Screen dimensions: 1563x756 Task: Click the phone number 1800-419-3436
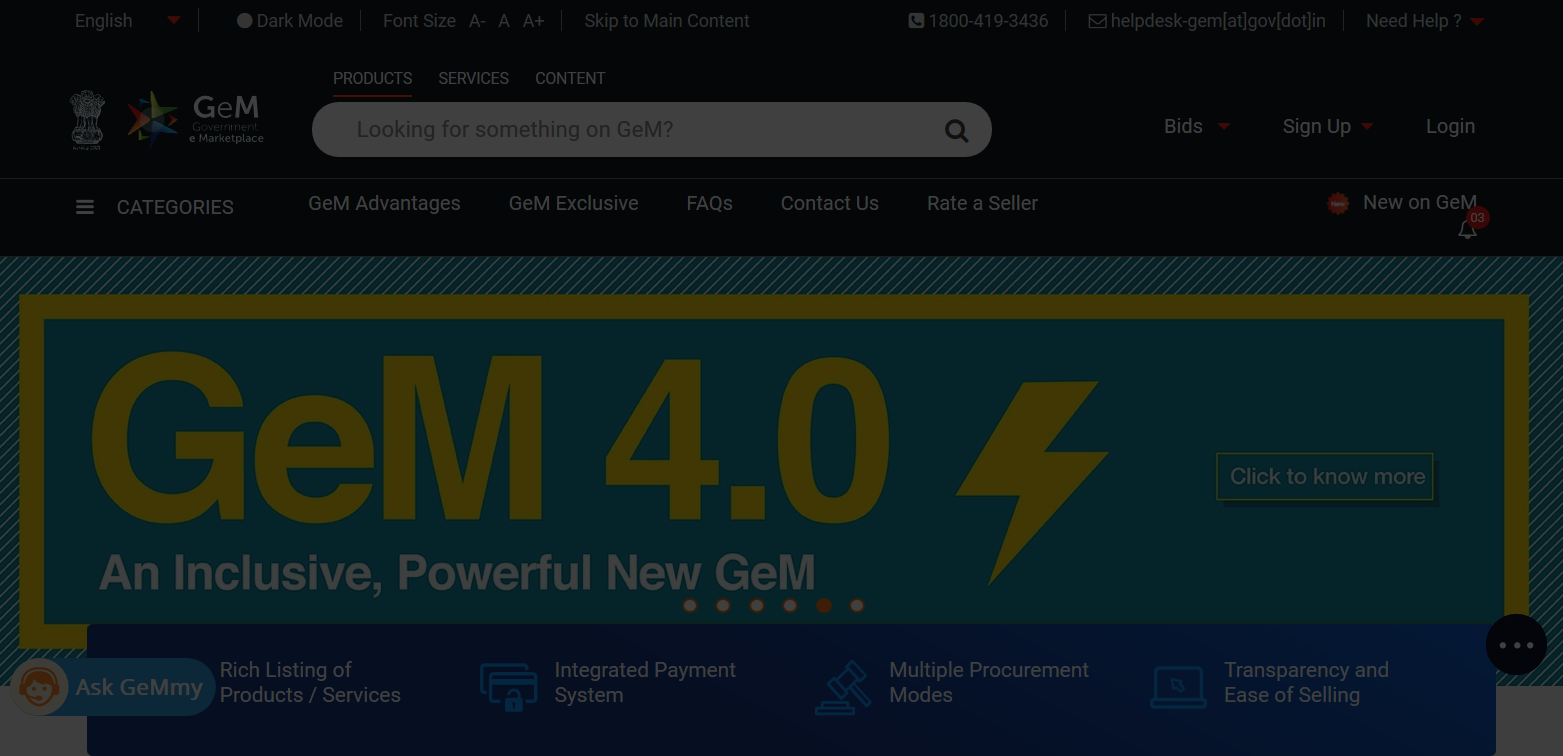[988, 21]
